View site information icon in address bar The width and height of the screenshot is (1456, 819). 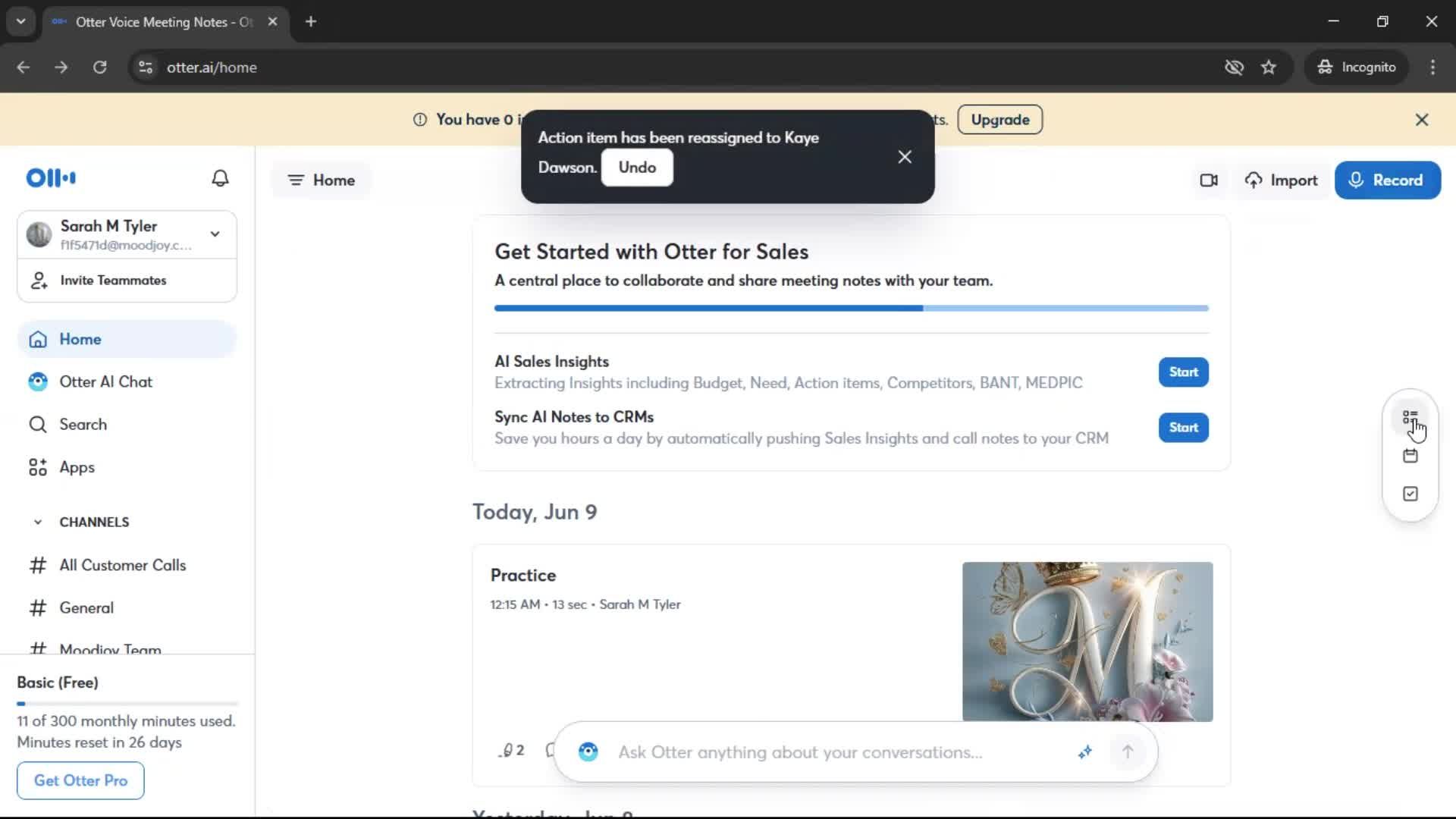(146, 67)
